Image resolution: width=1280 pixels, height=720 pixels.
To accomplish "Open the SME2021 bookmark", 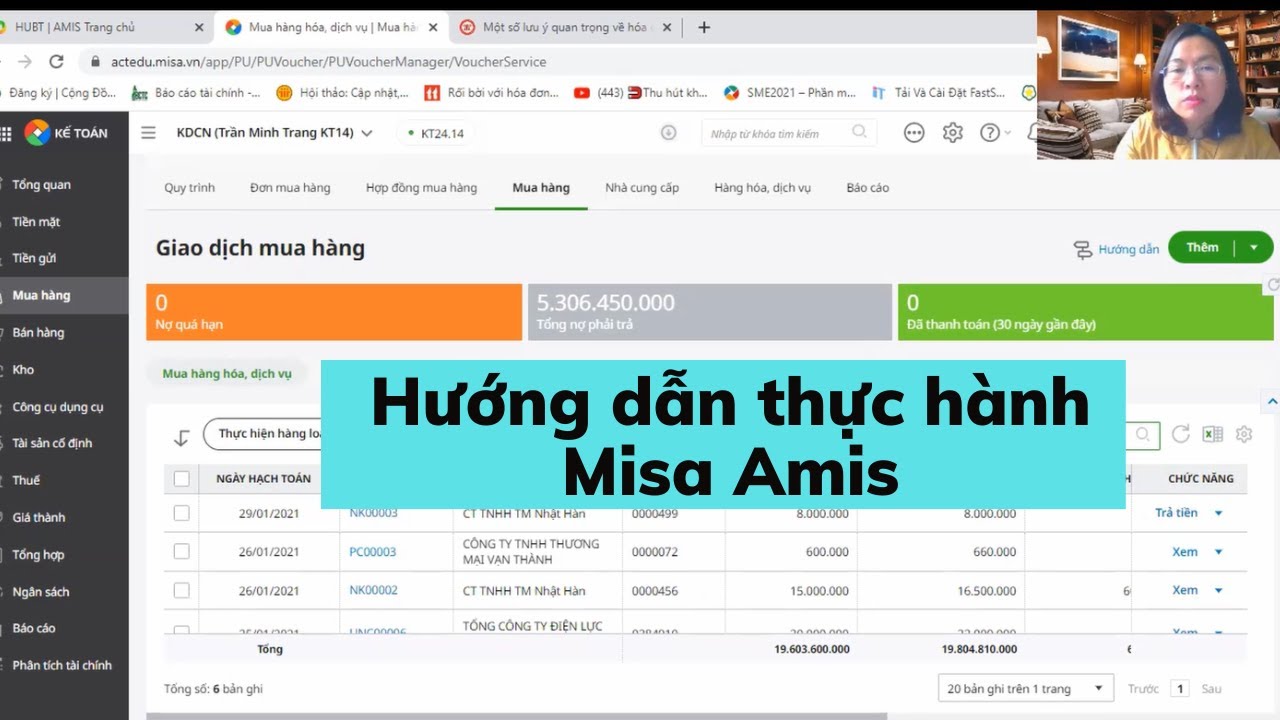I will 790,93.
